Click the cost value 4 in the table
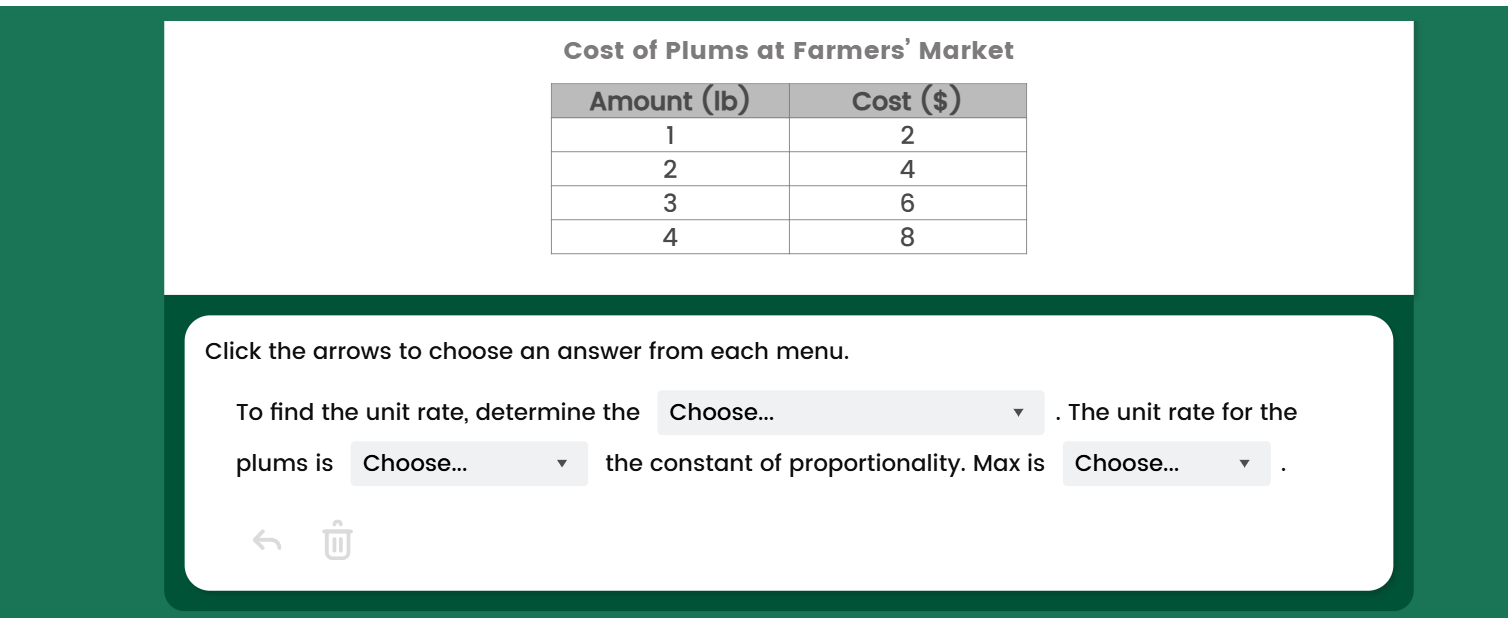The height and width of the screenshot is (618, 1508). pyautogui.click(x=906, y=169)
